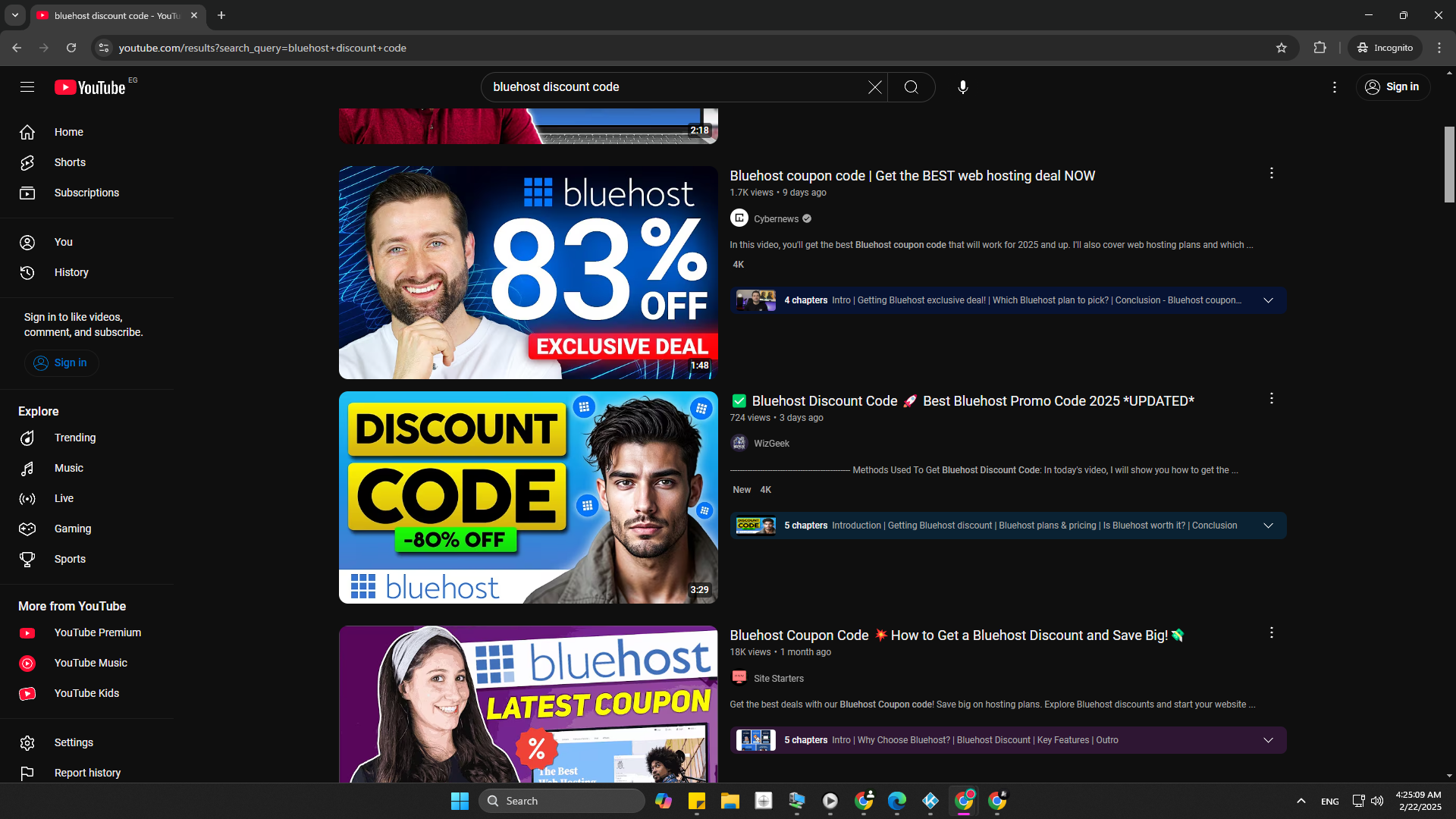Click the search magnifier button
This screenshot has width=1456, height=819.
911,87
